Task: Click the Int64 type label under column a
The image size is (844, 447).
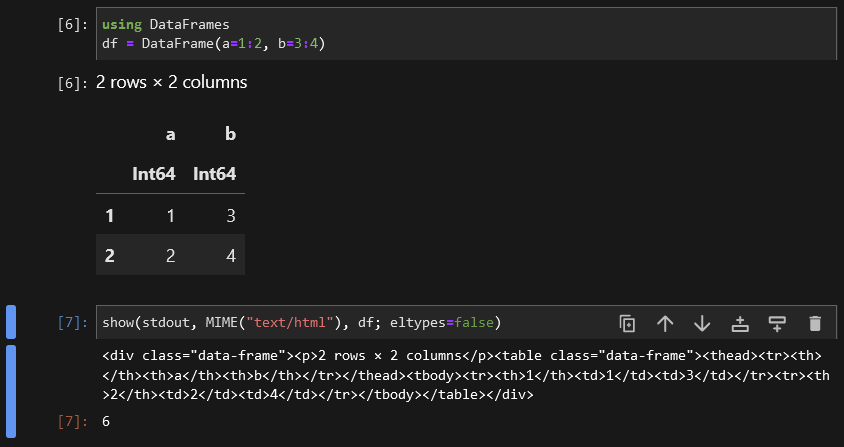Action: 154,174
